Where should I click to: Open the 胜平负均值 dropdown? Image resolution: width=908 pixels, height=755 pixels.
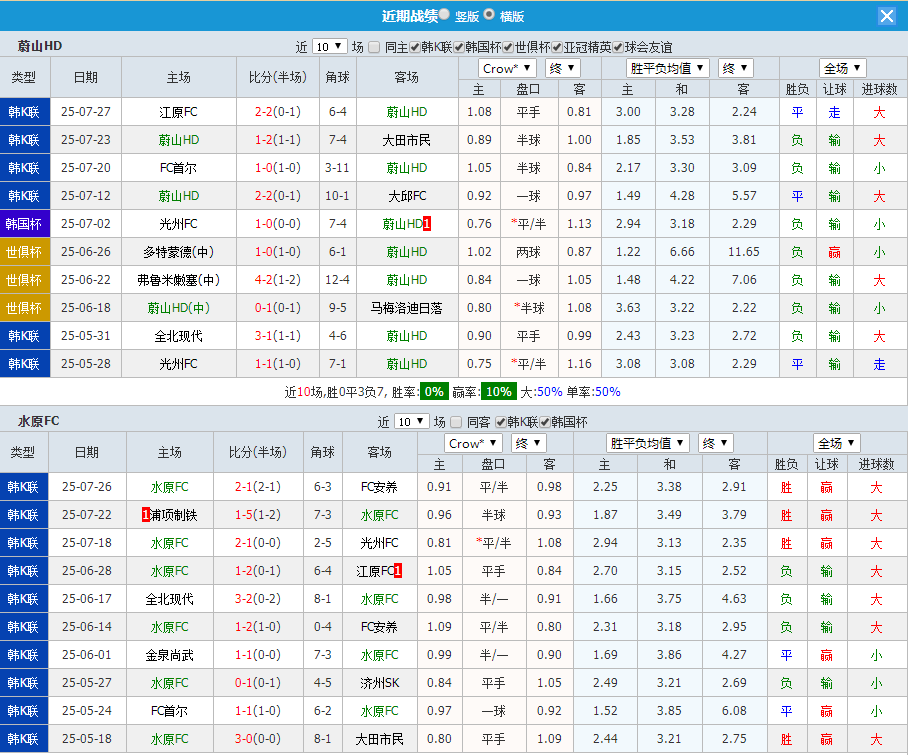(665, 68)
